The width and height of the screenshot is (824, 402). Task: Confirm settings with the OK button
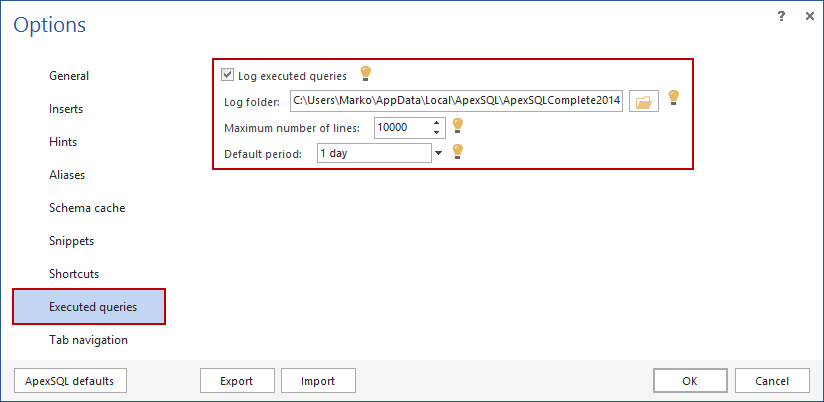coord(691,381)
